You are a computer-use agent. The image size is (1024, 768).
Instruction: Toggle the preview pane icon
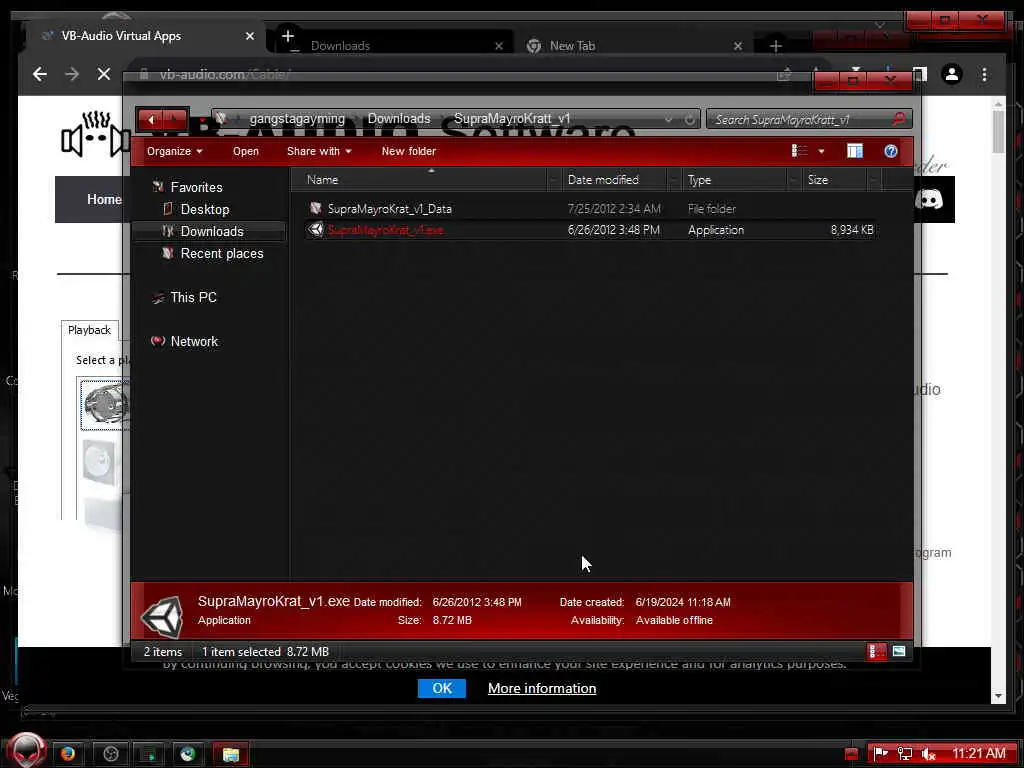[x=855, y=151]
